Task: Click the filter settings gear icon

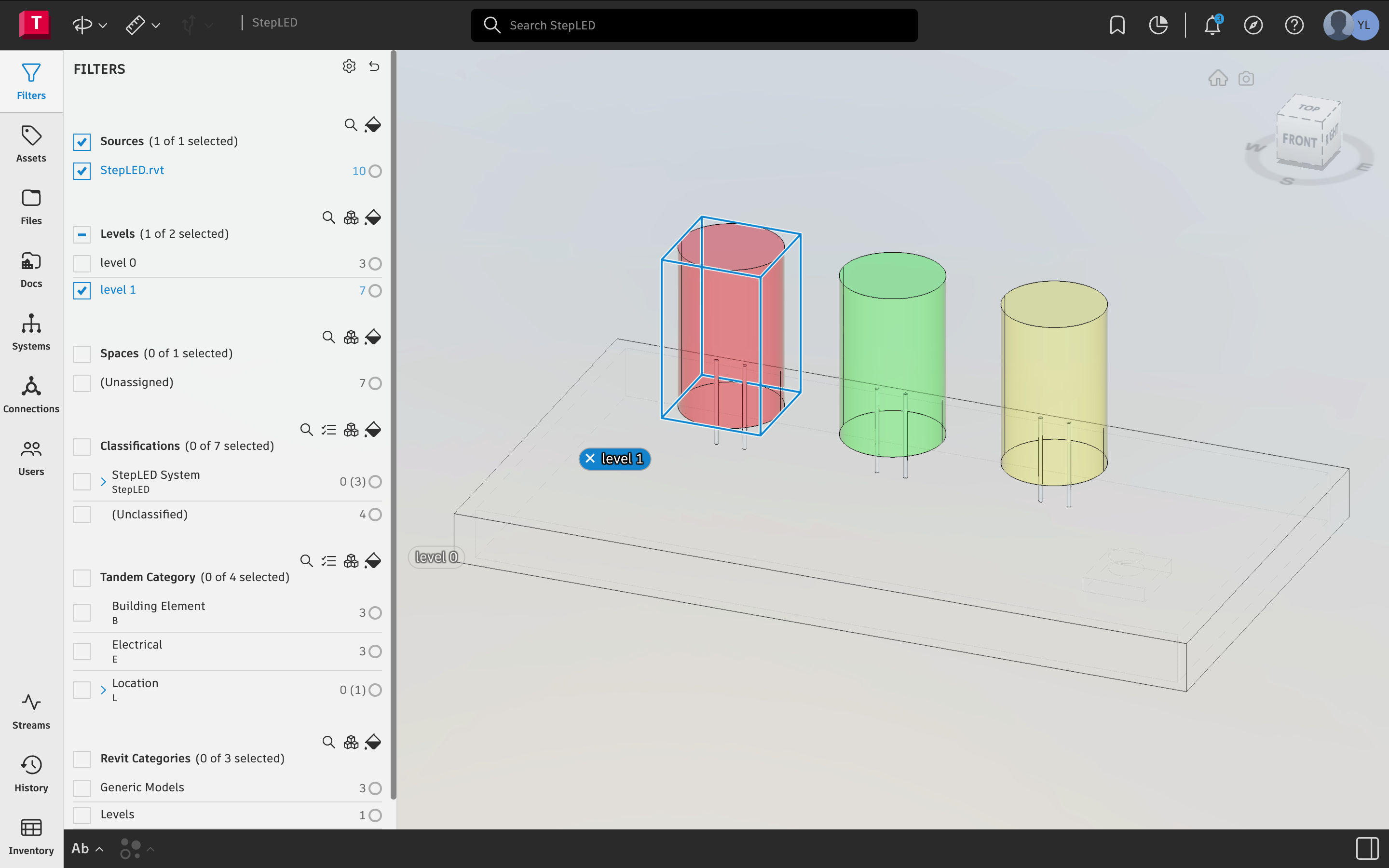Action: [x=349, y=67]
